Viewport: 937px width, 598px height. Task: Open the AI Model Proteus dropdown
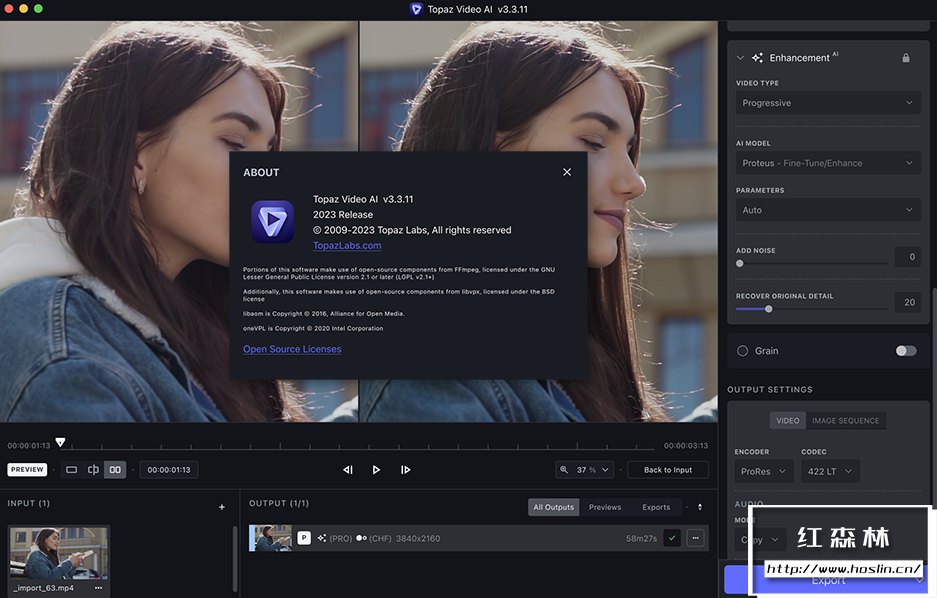(x=827, y=163)
